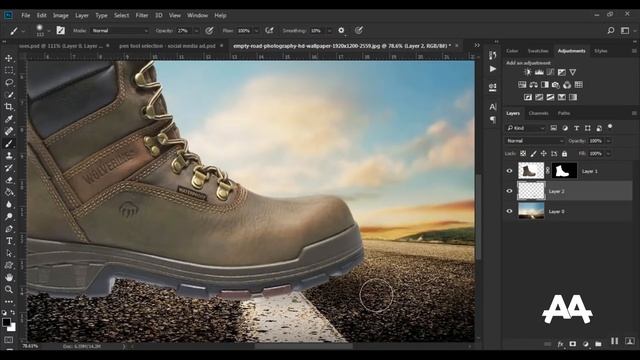
Task: Open the Flow value dropdown
Action: (x=256, y=31)
